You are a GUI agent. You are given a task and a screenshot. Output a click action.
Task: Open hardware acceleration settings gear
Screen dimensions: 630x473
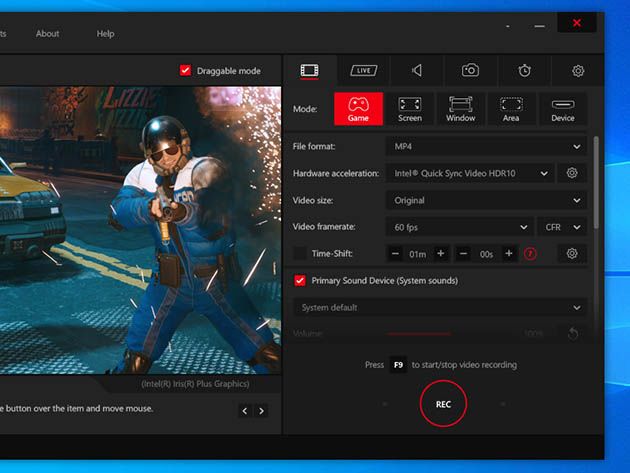tap(572, 173)
